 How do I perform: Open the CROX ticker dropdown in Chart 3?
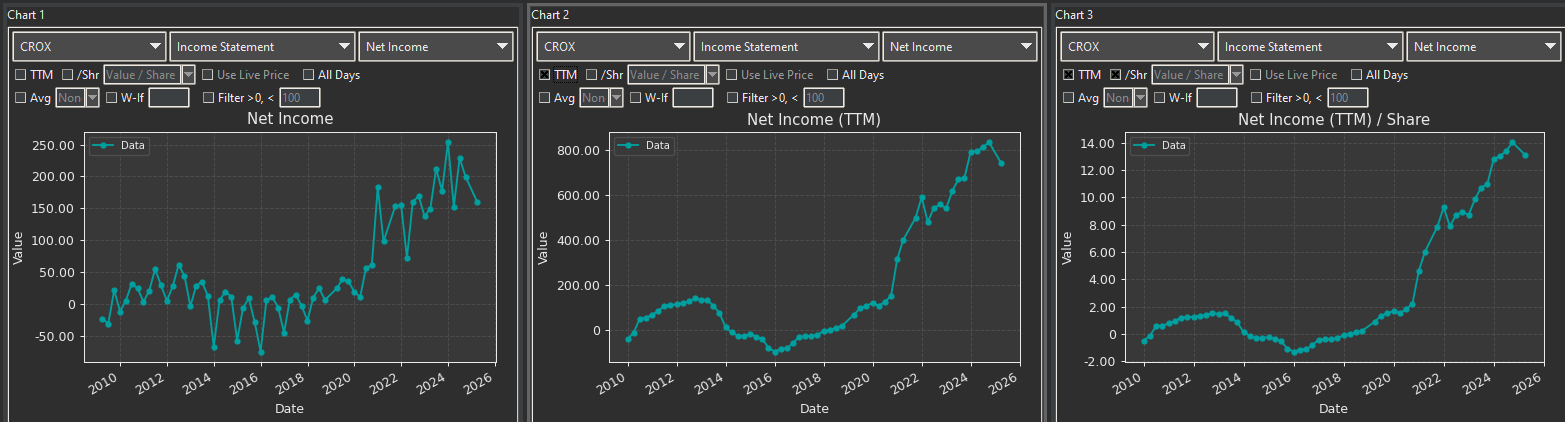tap(1137, 47)
